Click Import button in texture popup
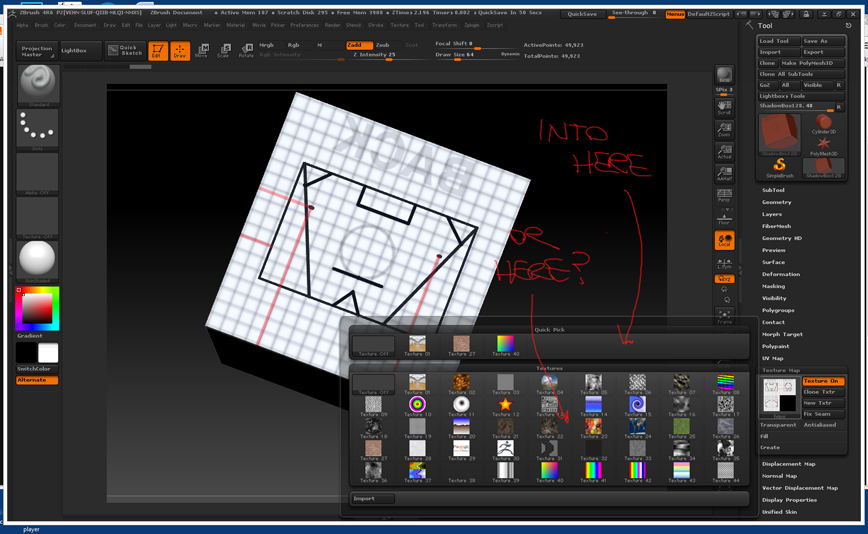This screenshot has height=534, width=868. coord(373,498)
